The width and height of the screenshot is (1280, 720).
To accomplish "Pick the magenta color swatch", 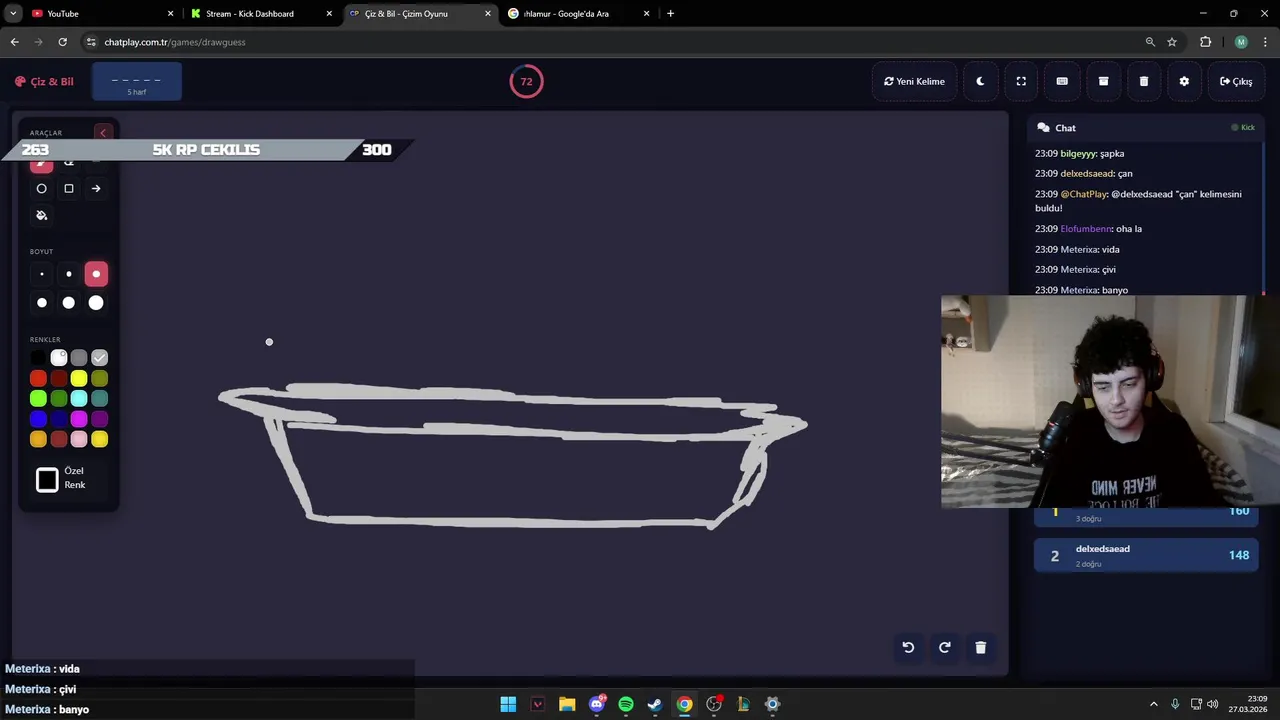I will [x=79, y=419].
